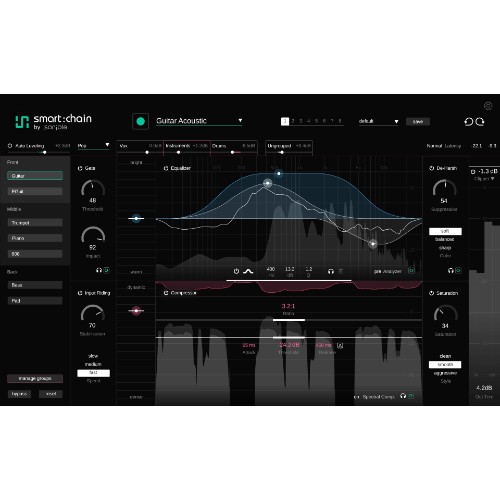Open the default preset dropdown
This screenshot has height=500, width=500.
[x=378, y=121]
